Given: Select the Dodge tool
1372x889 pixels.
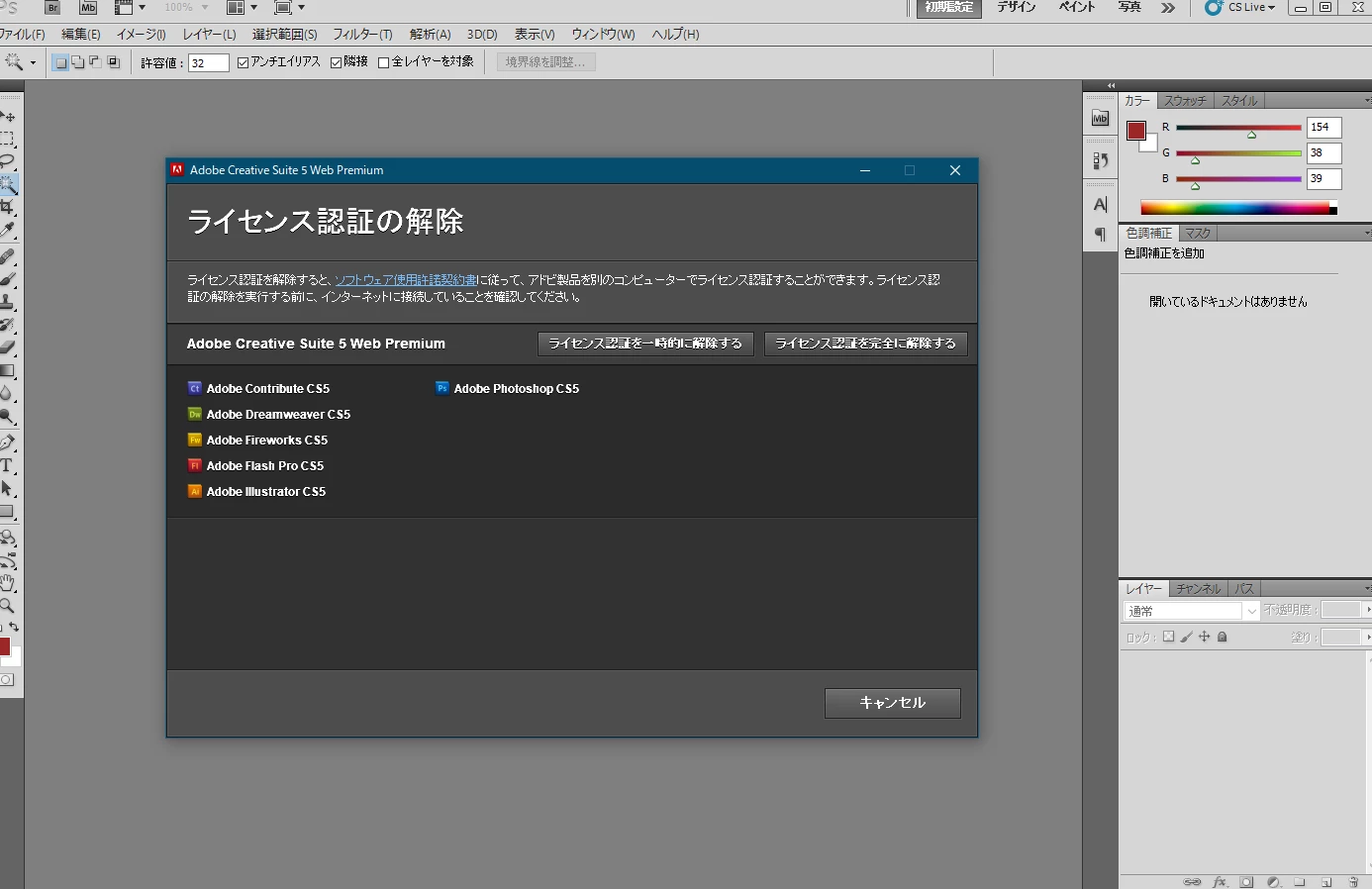Looking at the screenshot, I should 8,416.
